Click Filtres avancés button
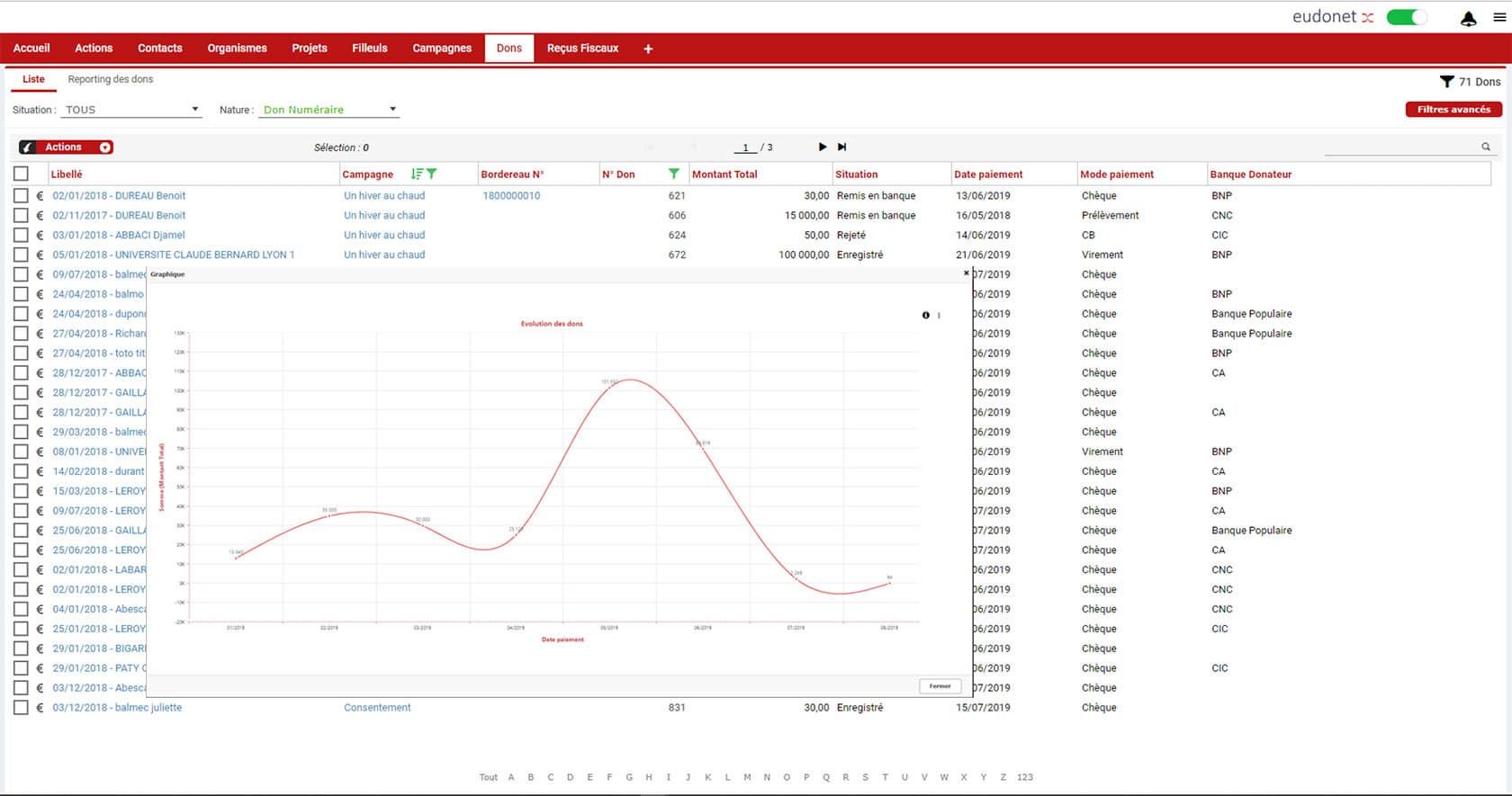The image size is (1512, 796). pos(1453,110)
